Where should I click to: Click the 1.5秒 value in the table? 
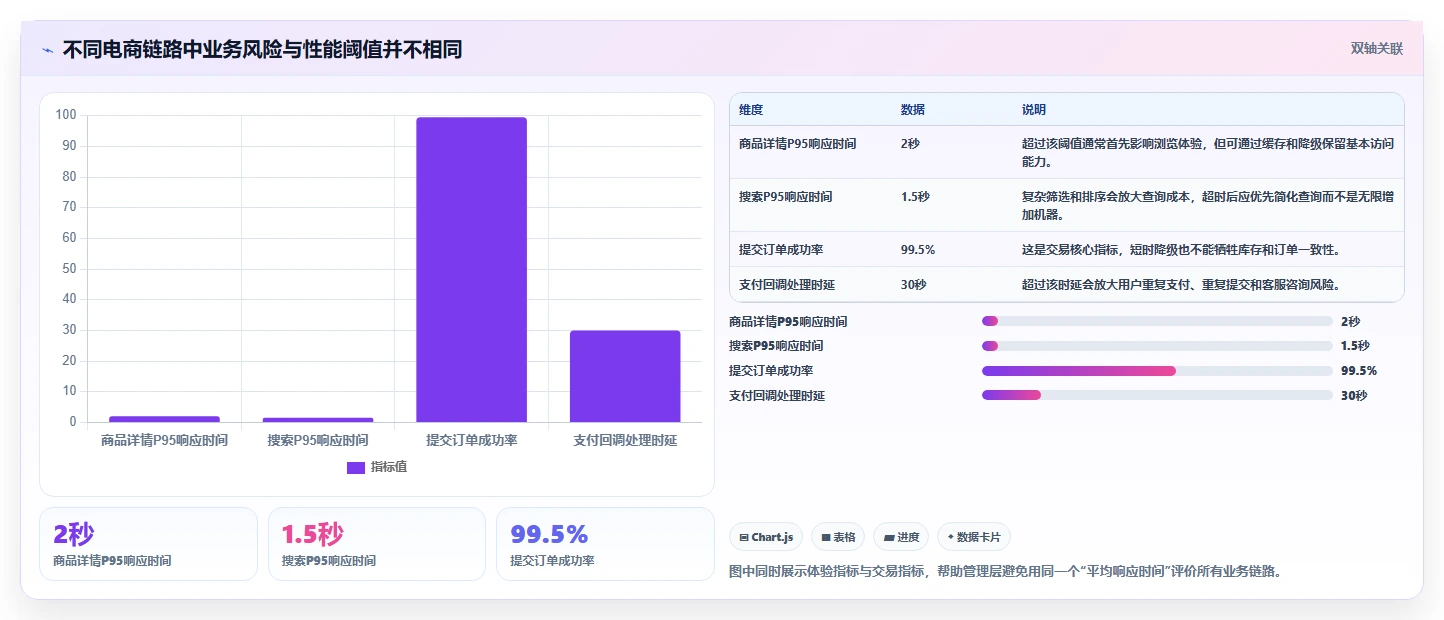[x=915, y=197]
